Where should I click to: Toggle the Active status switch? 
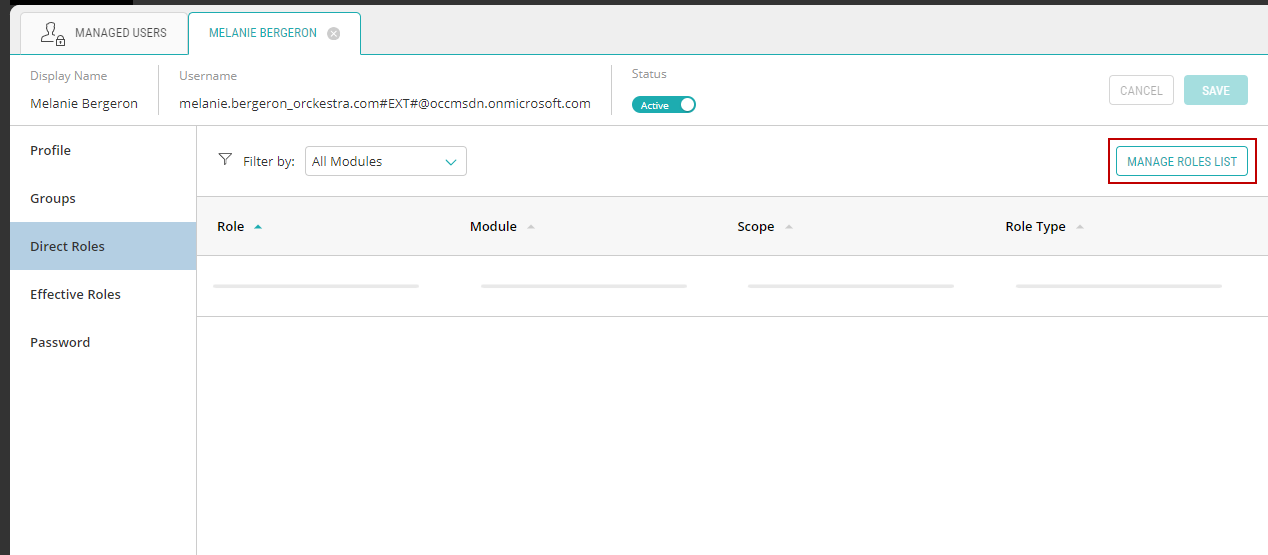pos(664,105)
